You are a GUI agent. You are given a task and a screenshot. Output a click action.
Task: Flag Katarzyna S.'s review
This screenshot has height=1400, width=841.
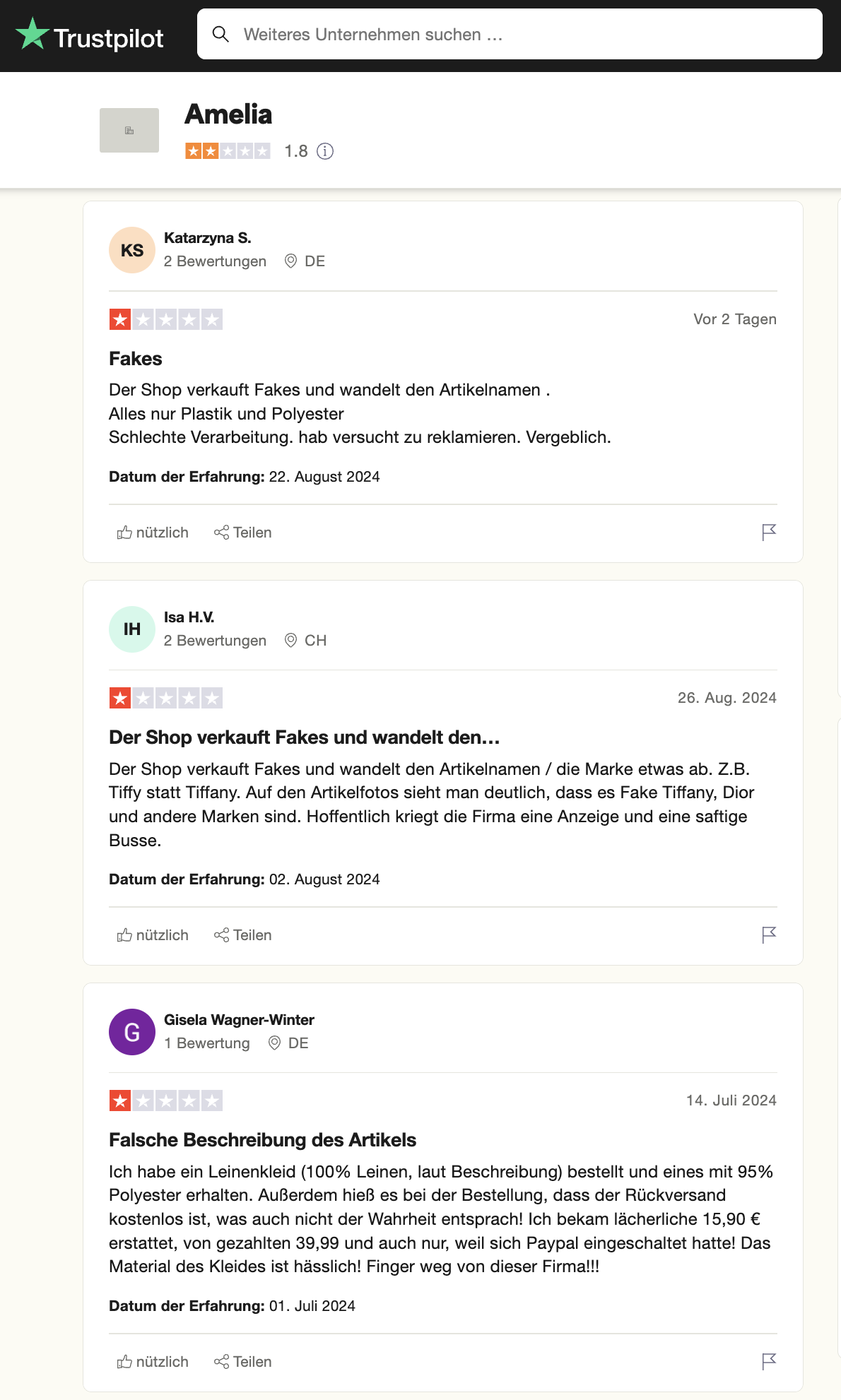point(769,532)
